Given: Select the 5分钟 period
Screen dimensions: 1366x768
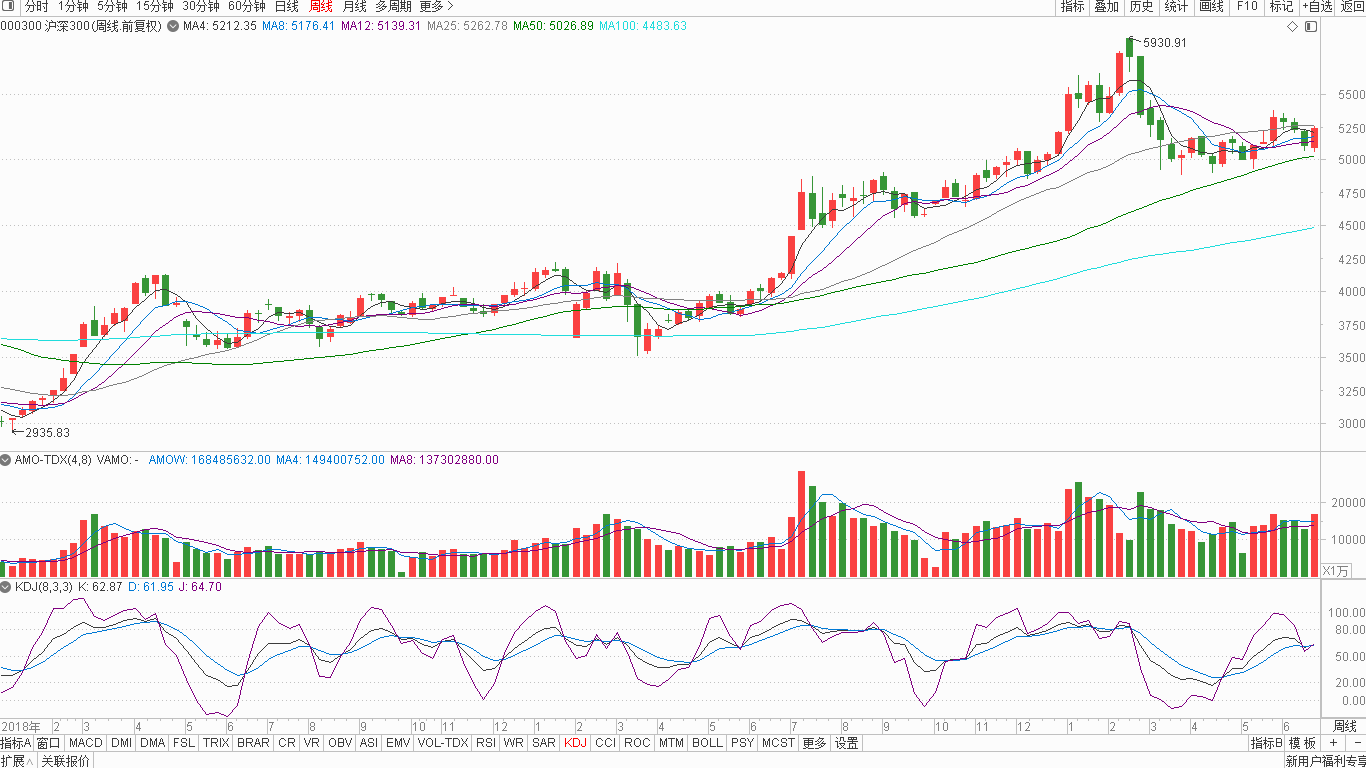Looking at the screenshot, I should click(x=112, y=6).
